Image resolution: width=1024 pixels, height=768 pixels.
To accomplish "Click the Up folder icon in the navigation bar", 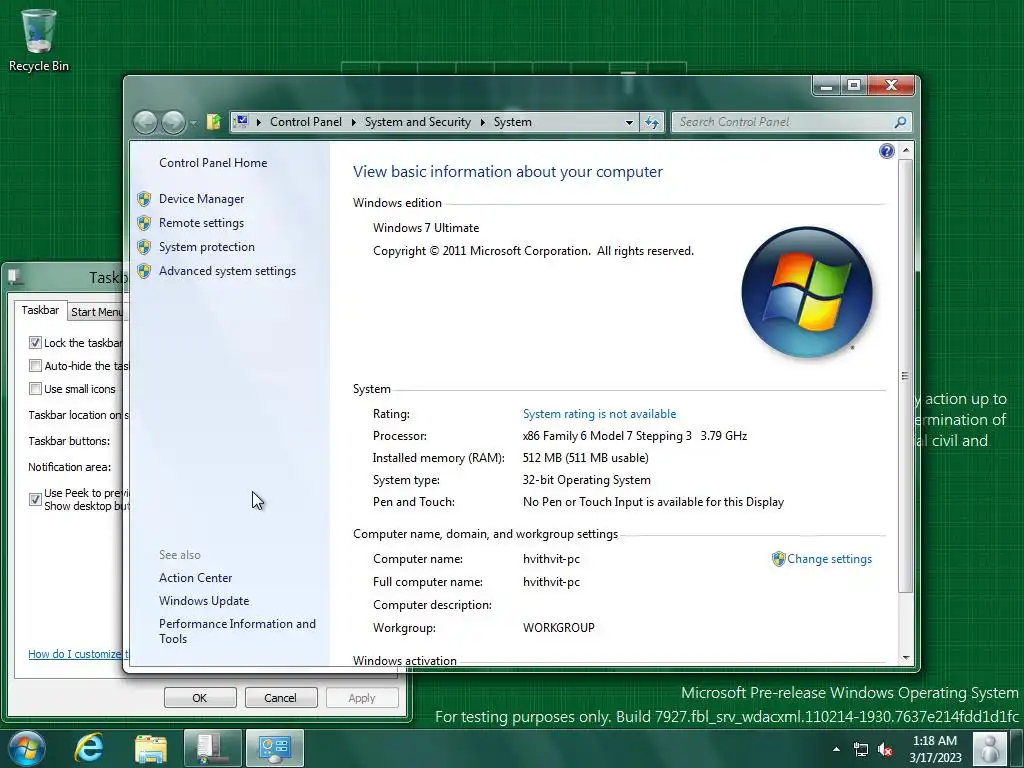I will [x=214, y=122].
